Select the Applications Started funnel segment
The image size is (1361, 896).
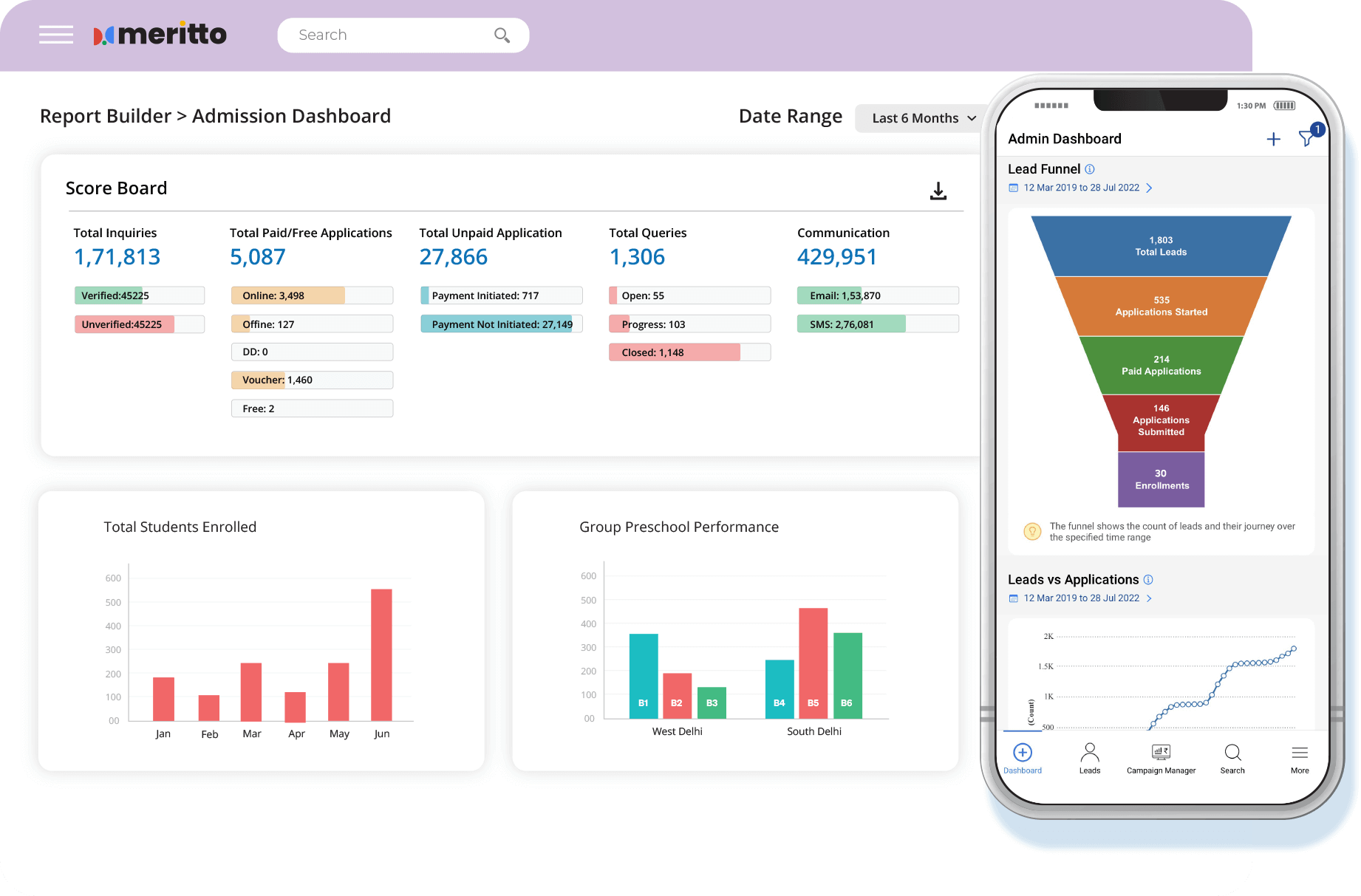(x=1161, y=307)
